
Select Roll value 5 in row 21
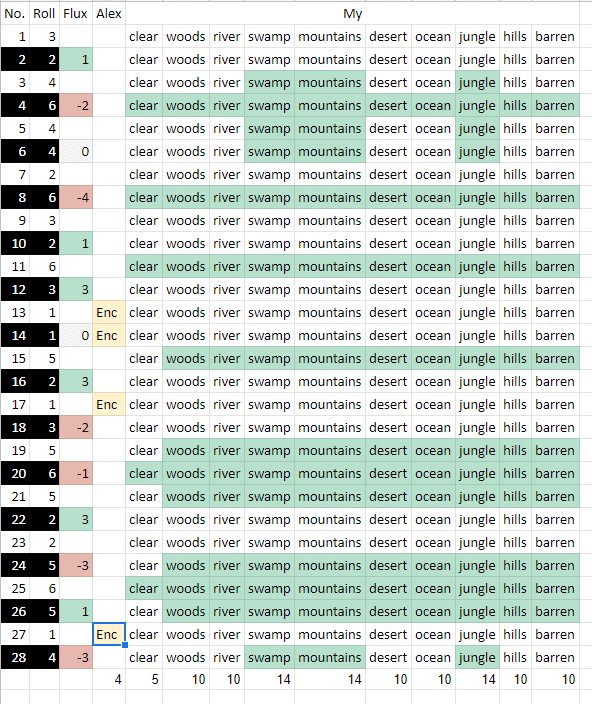(x=44, y=497)
